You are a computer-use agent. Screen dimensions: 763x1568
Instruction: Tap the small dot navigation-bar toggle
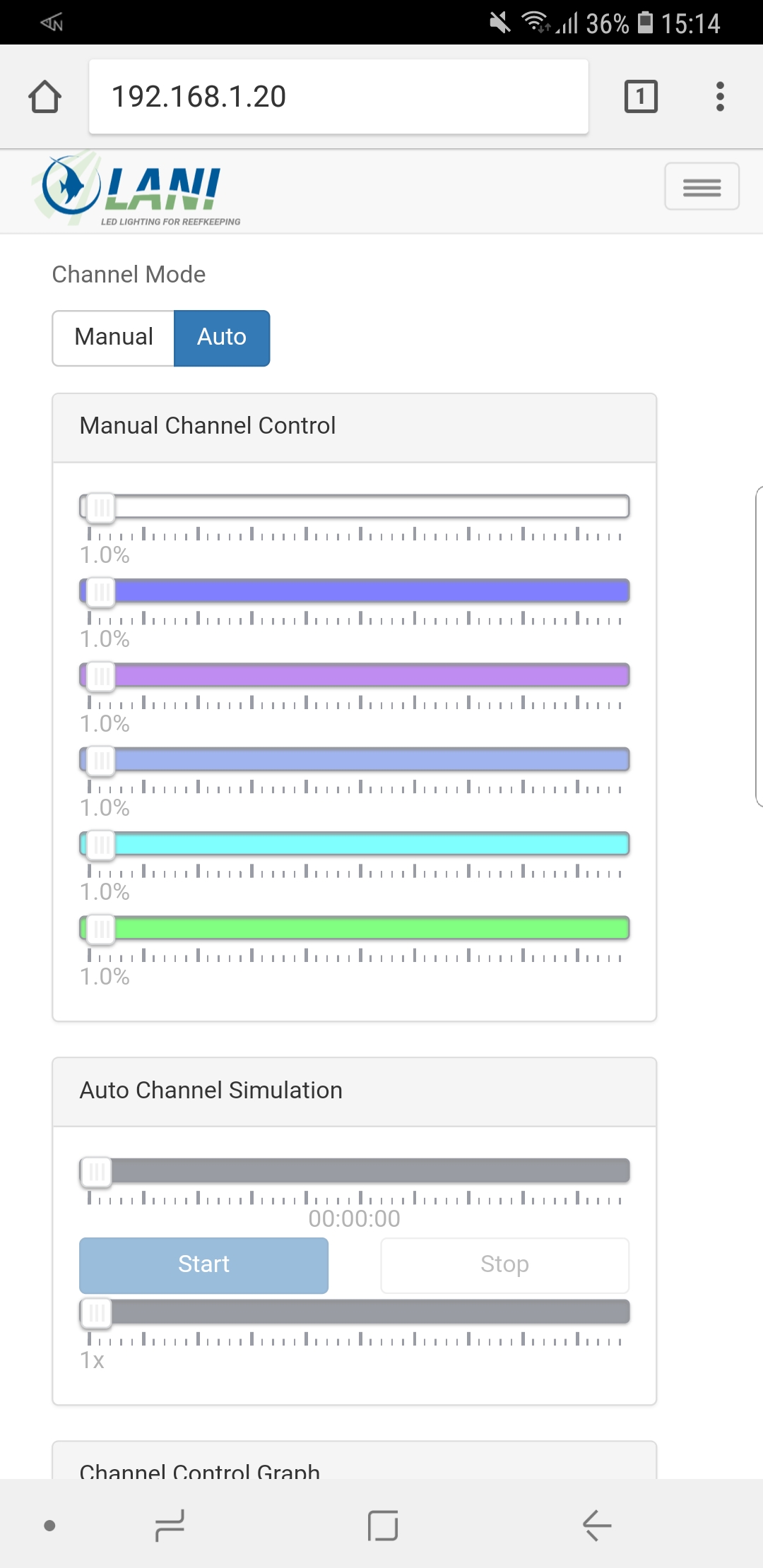(49, 1526)
